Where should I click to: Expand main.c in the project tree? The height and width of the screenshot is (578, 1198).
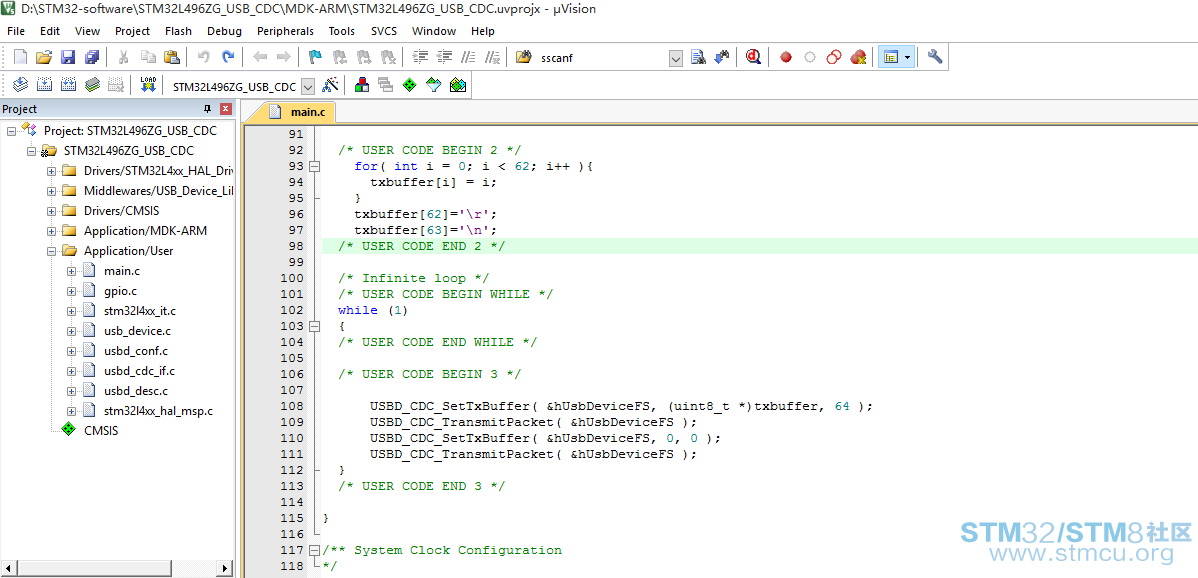click(x=71, y=271)
